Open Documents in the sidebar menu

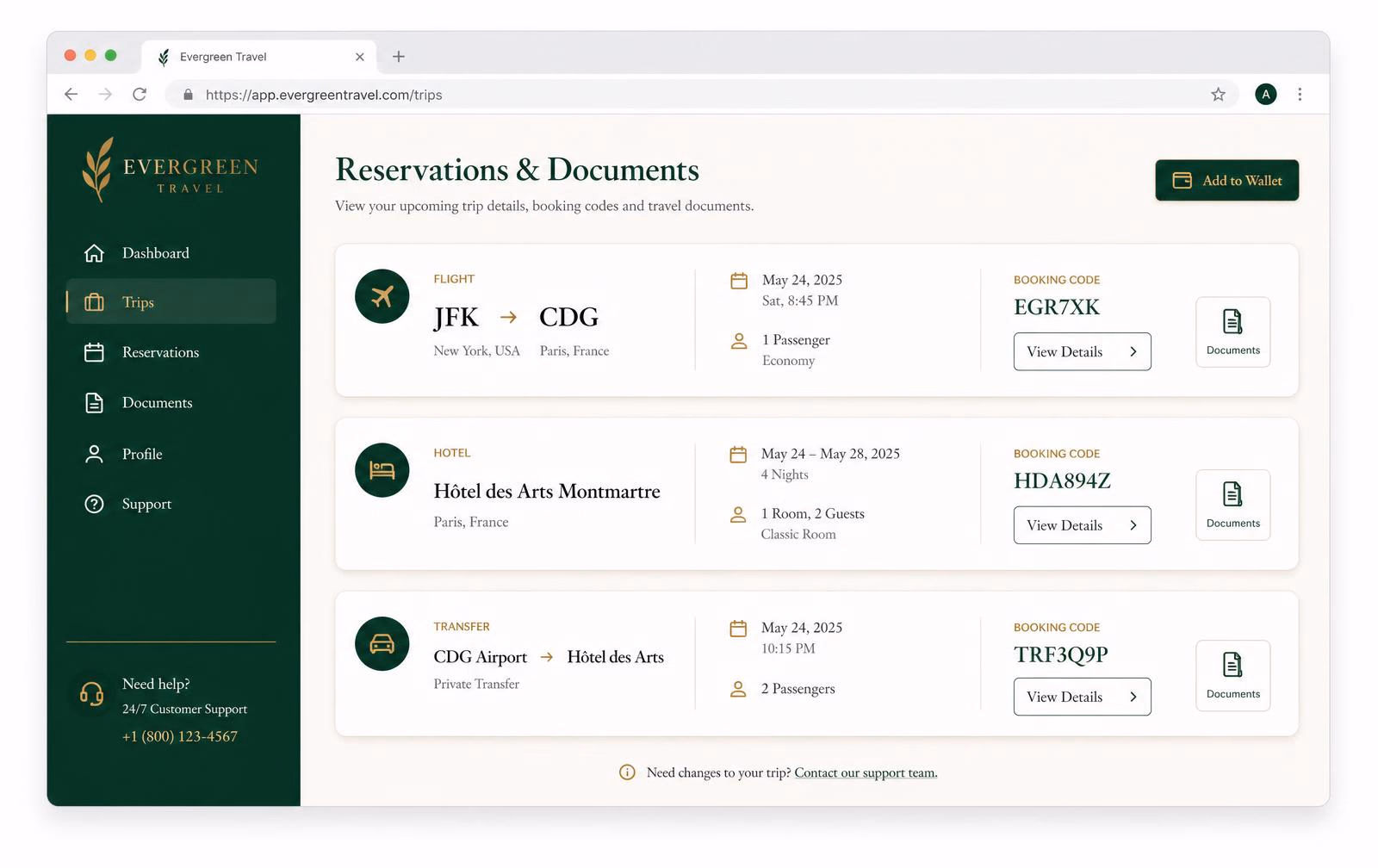point(171,403)
